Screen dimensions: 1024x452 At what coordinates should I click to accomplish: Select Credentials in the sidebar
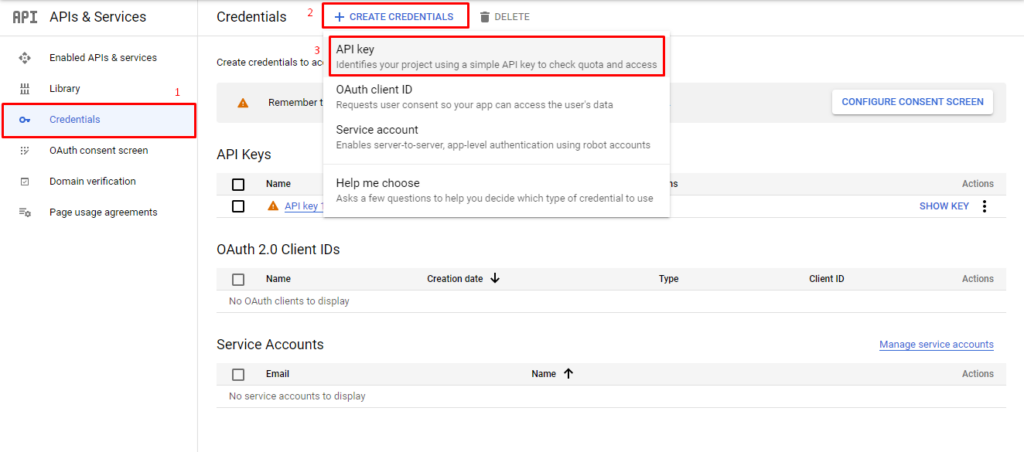99,120
